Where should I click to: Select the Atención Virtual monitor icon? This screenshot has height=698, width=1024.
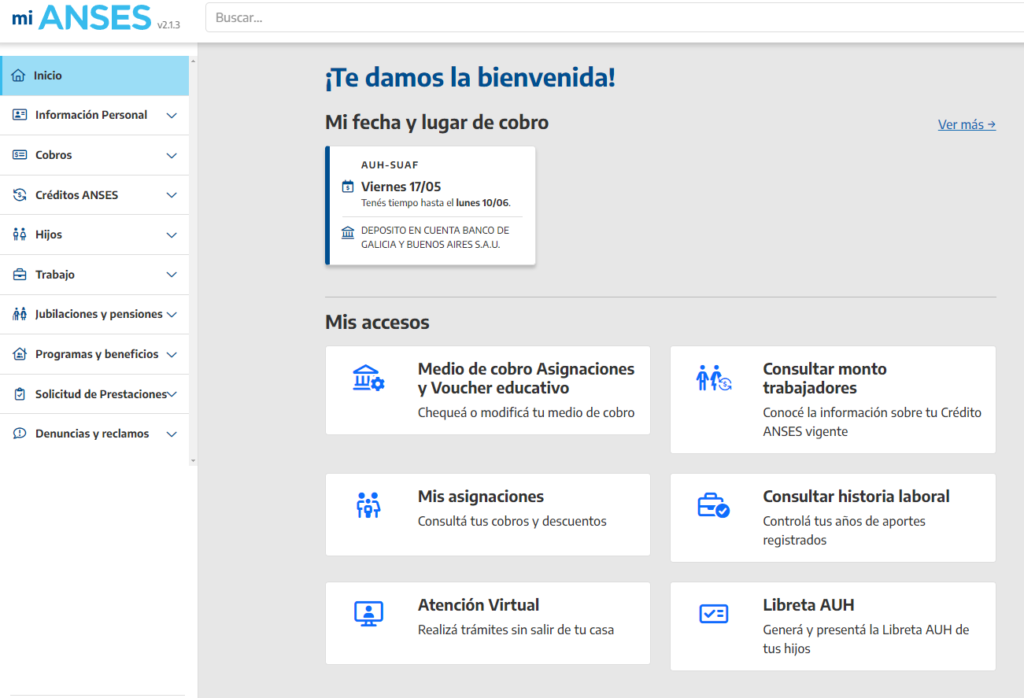(368, 610)
